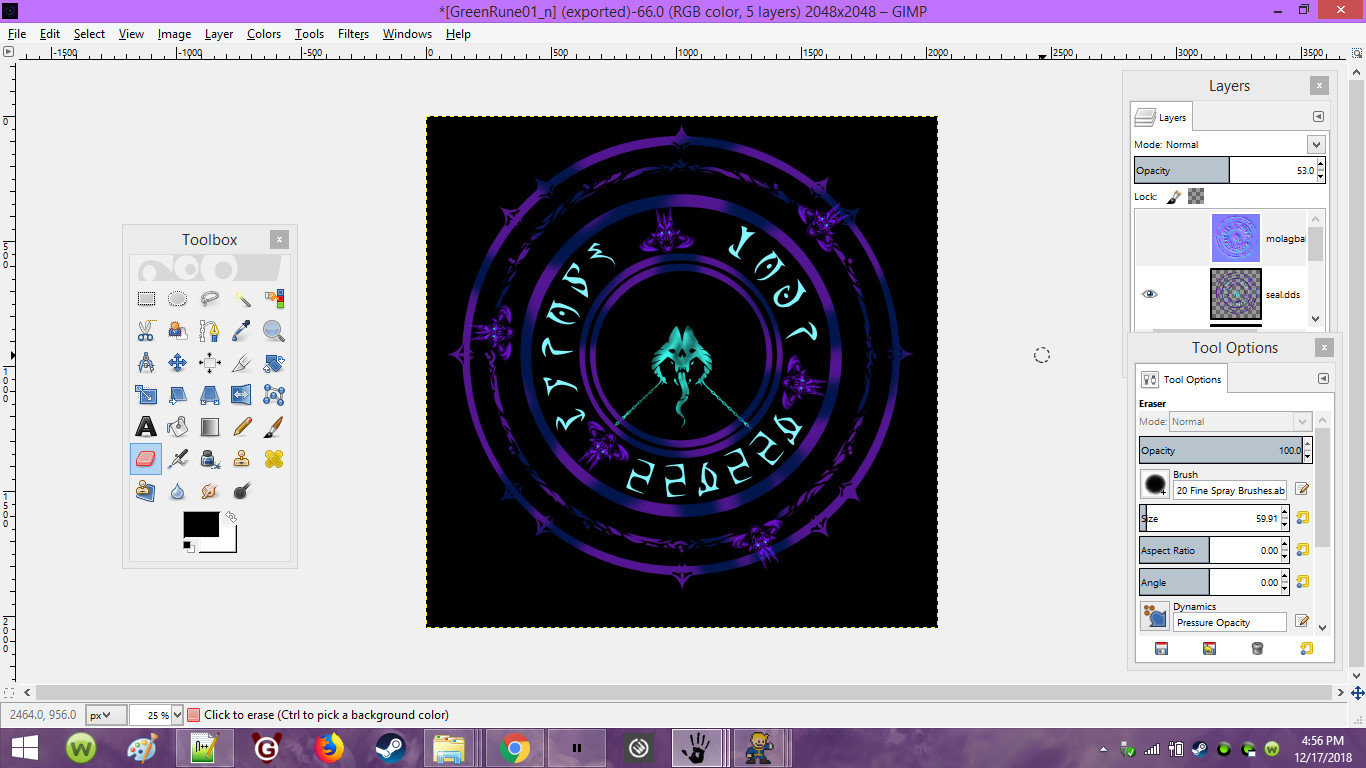Screen dimensions: 1366x768
Task: Click the black foreground color swatch
Action: [x=201, y=524]
